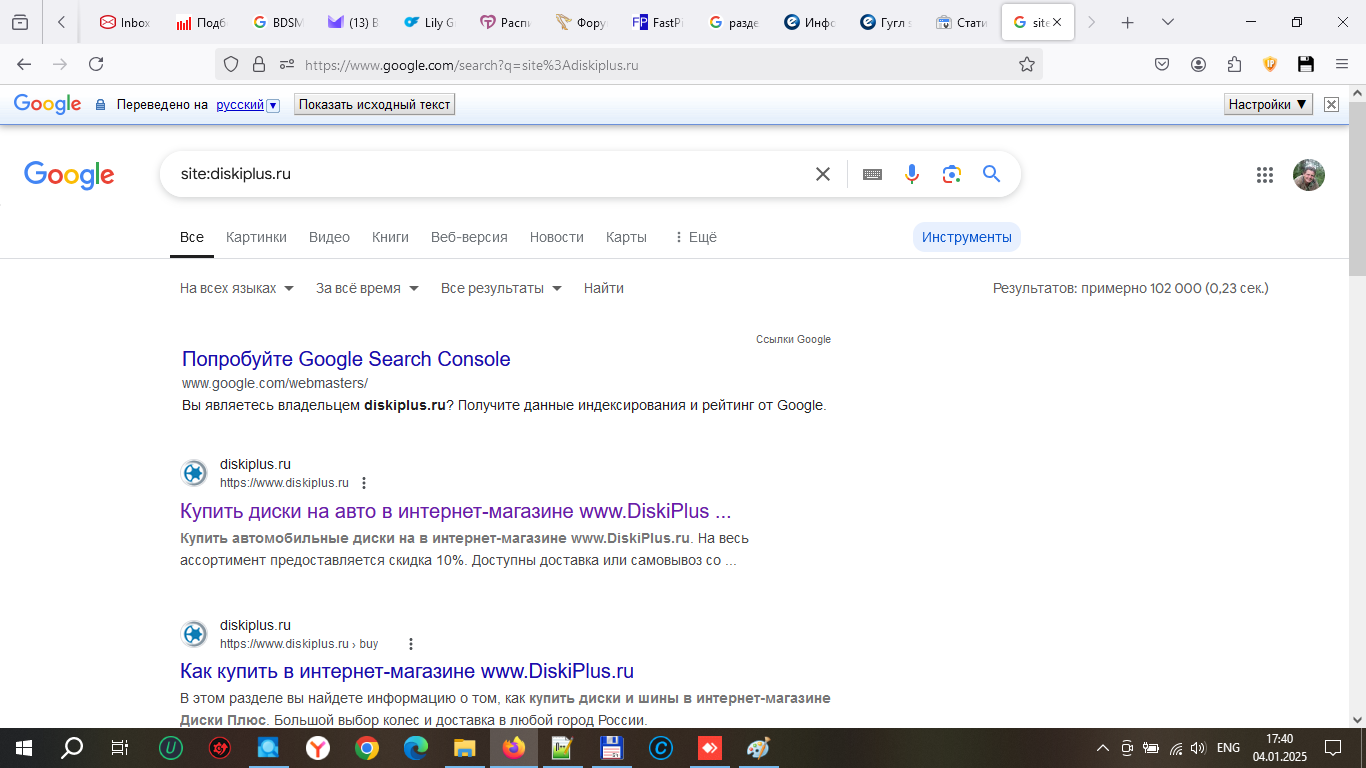This screenshot has height=768, width=1366.
Task: Close the Google Translate bar
Action: [x=1331, y=104]
